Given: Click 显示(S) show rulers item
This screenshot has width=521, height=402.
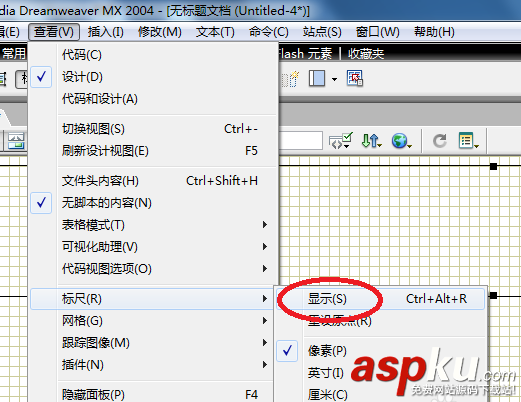Looking at the screenshot, I should [380, 299].
